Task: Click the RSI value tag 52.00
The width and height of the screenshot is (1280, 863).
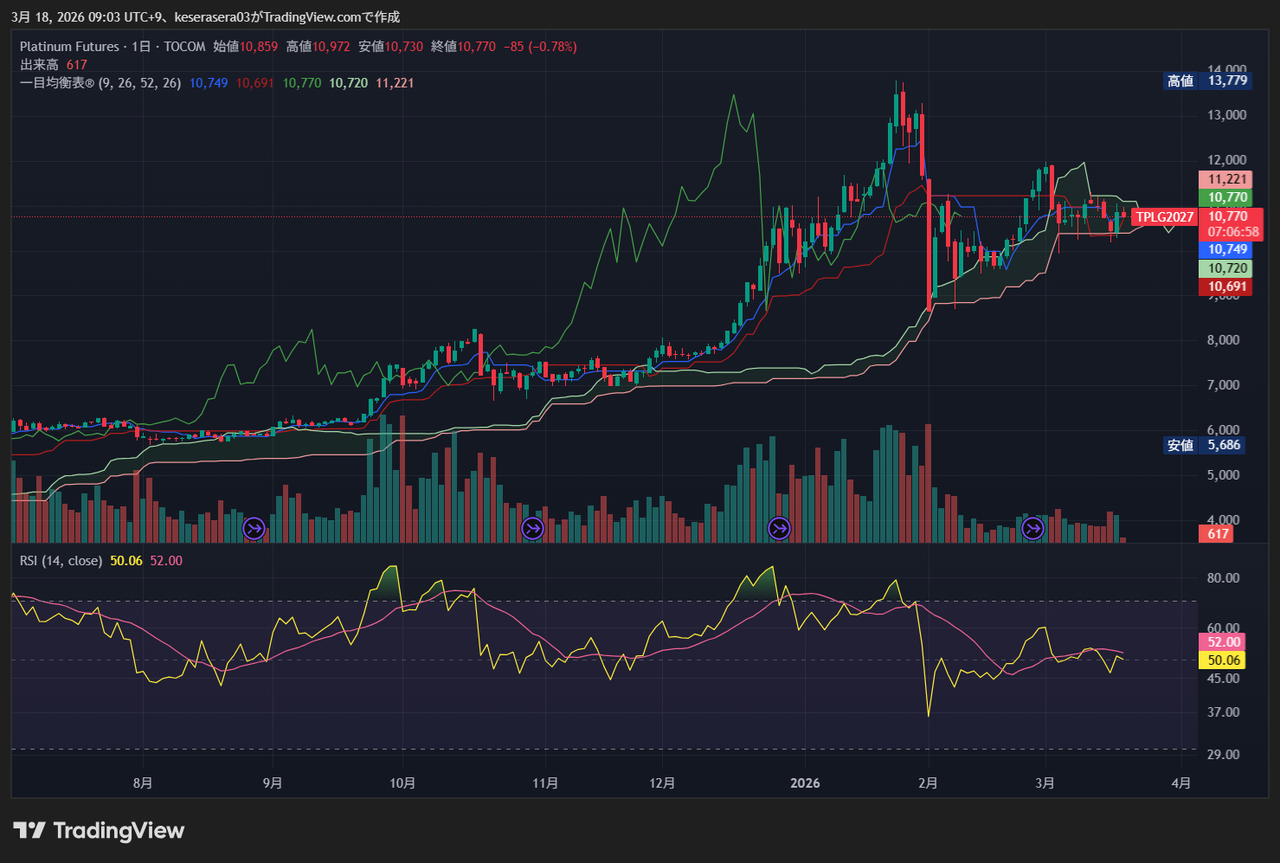Action: (x=1224, y=642)
